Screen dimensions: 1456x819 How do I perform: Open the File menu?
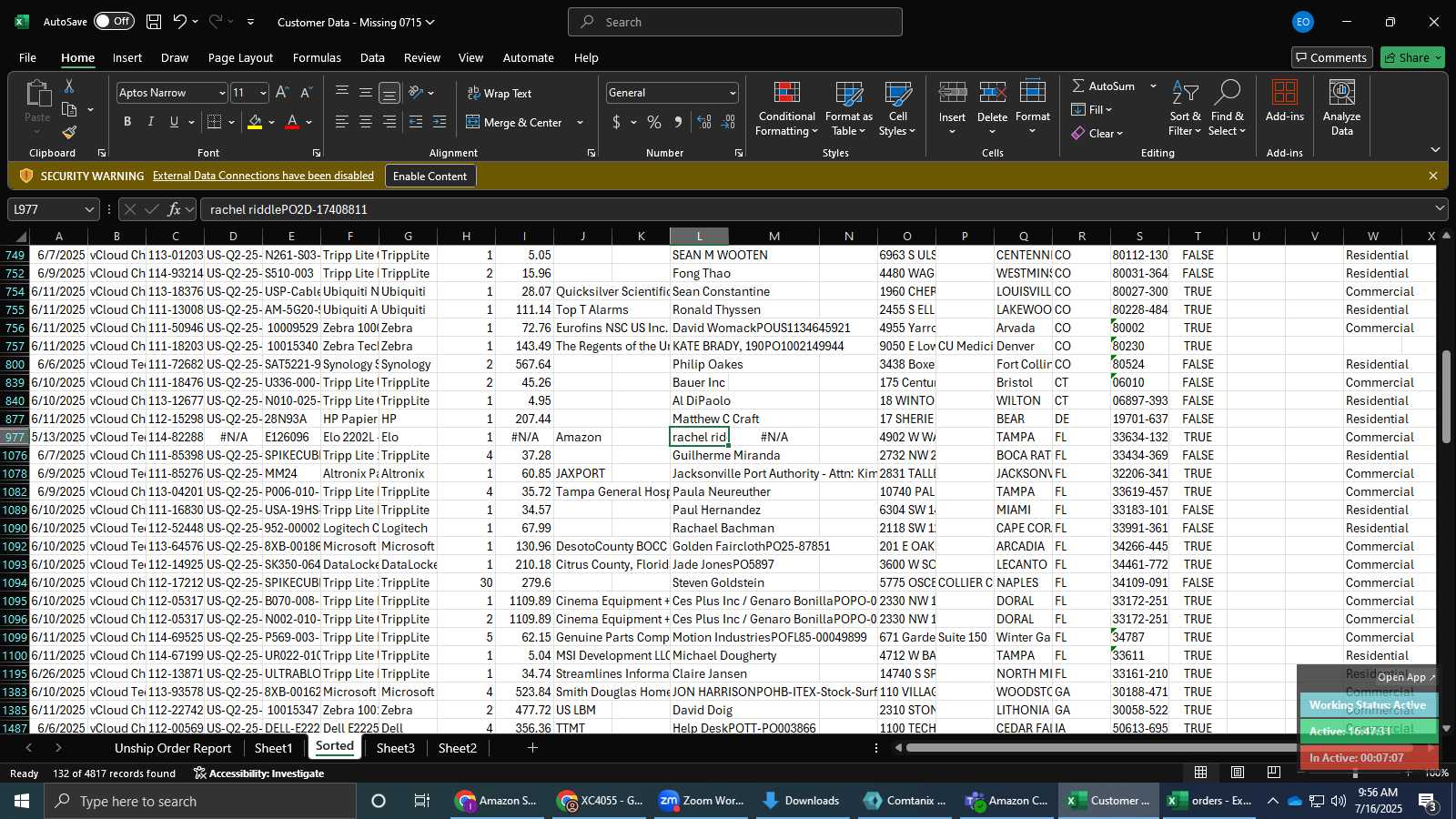point(27,57)
